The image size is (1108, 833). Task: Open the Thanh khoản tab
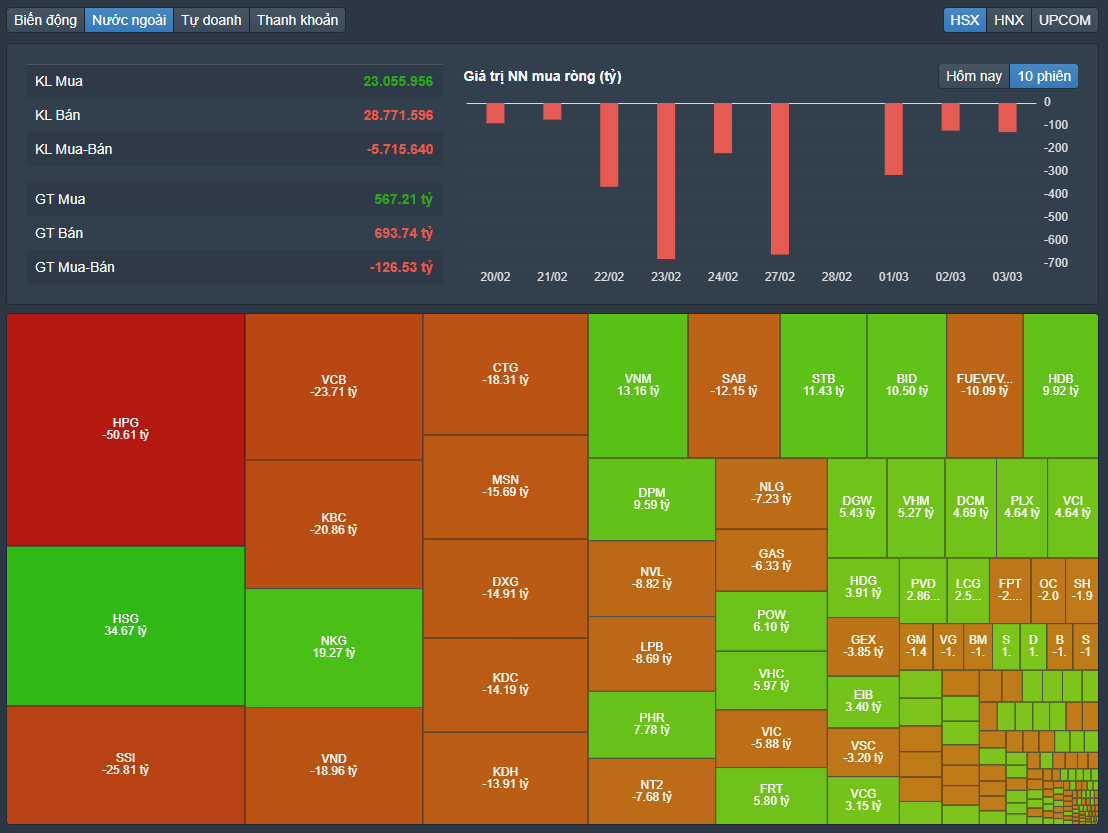297,20
